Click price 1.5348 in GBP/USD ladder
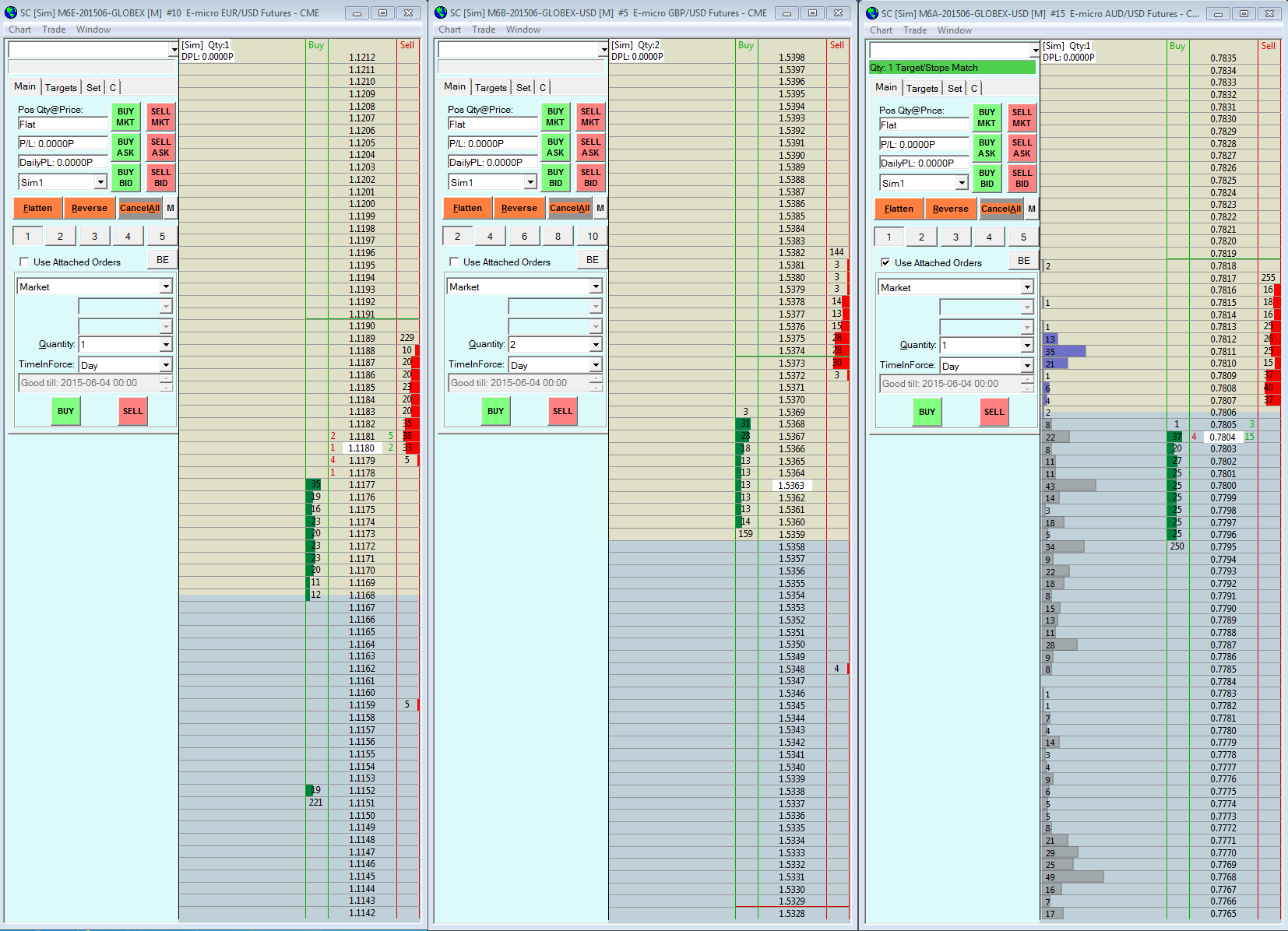This screenshot has height=931, width=1288. coord(791,669)
